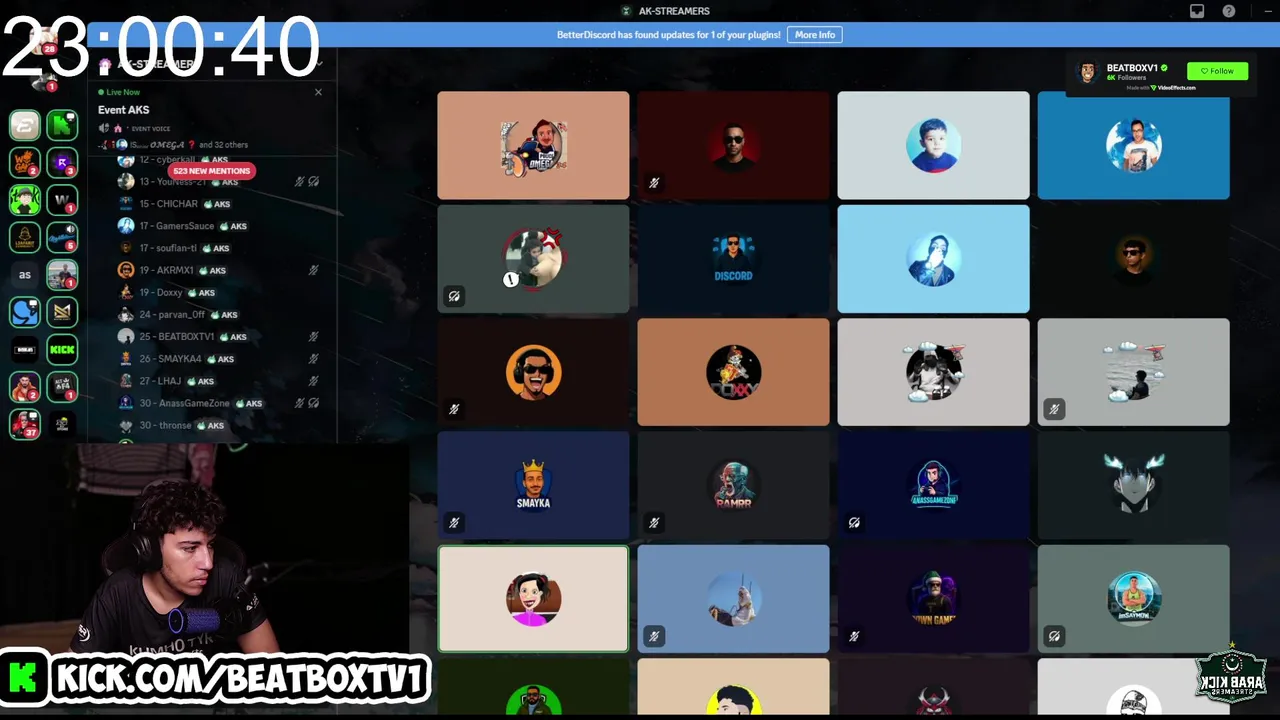Select member 15 - CHICHAR in voice list
The height and width of the screenshot is (720, 1280).
(x=218, y=204)
